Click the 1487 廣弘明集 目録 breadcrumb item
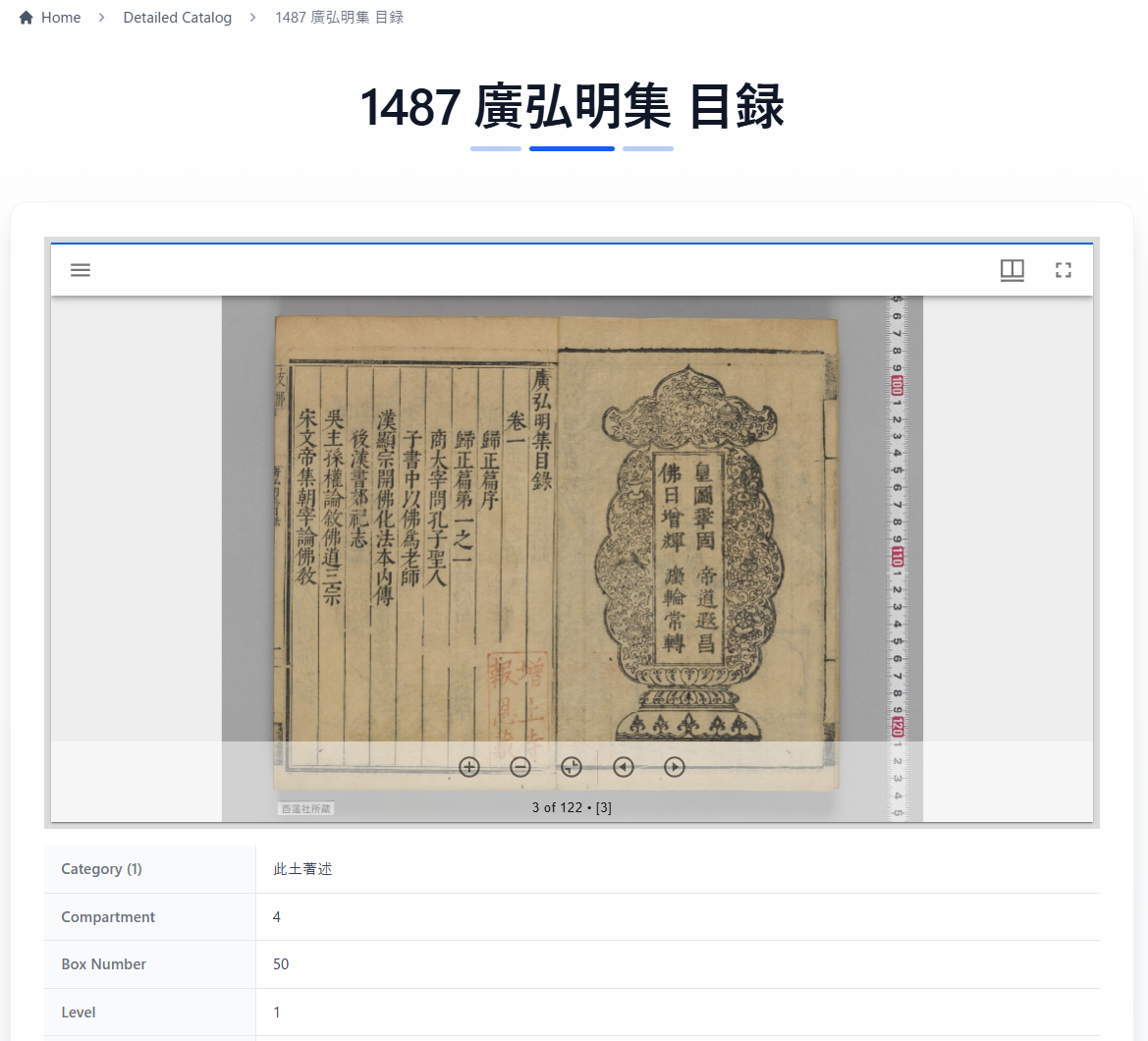This screenshot has width=1148, height=1041. pyautogui.click(x=339, y=18)
